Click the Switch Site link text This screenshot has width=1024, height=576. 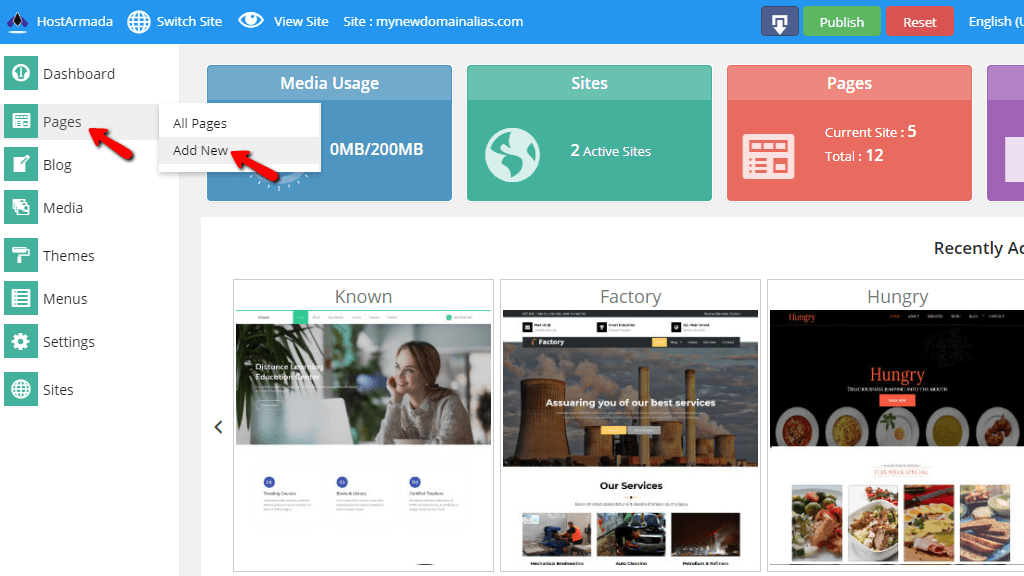189,22
